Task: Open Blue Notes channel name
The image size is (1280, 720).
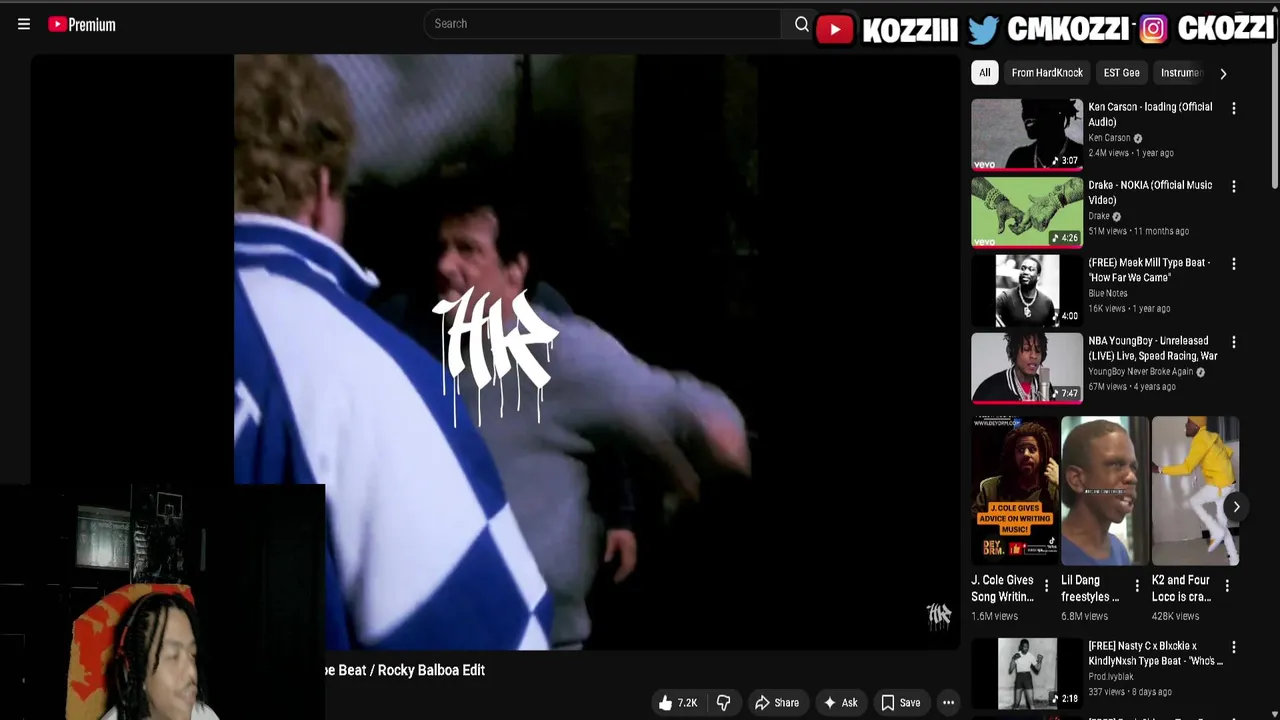Action: [1107, 293]
